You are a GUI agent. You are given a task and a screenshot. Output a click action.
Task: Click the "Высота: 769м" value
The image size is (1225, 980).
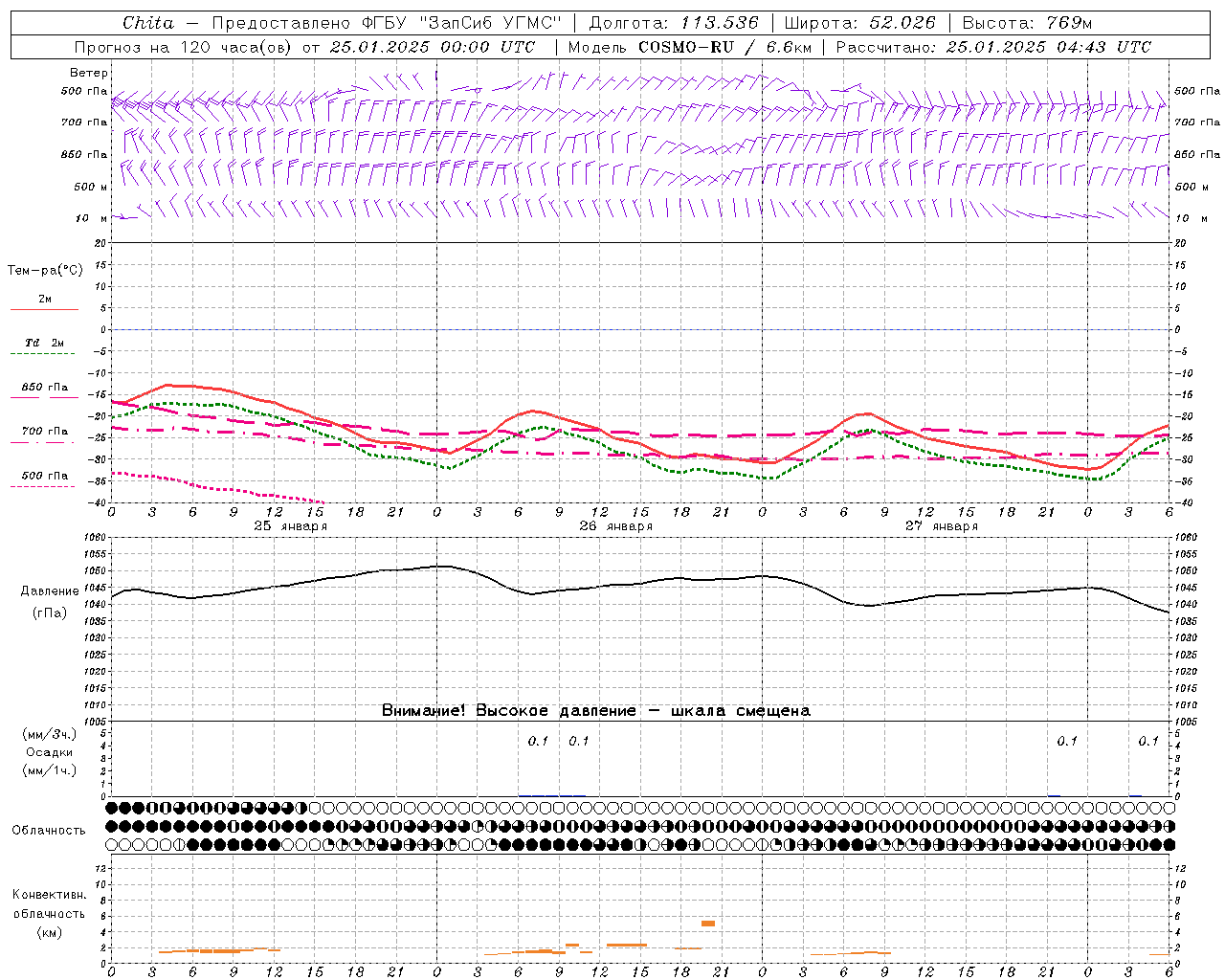[1027, 22]
